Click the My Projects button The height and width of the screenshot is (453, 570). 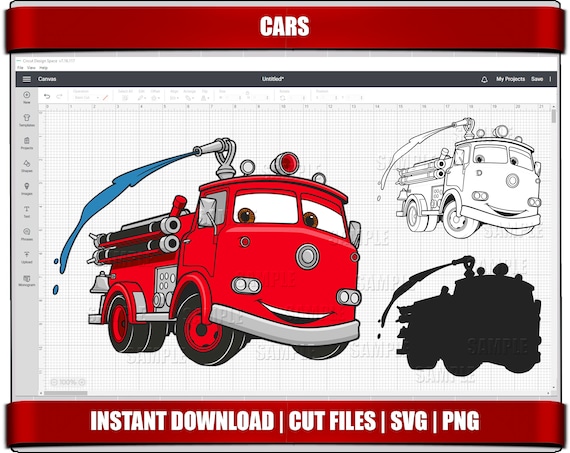coord(510,79)
